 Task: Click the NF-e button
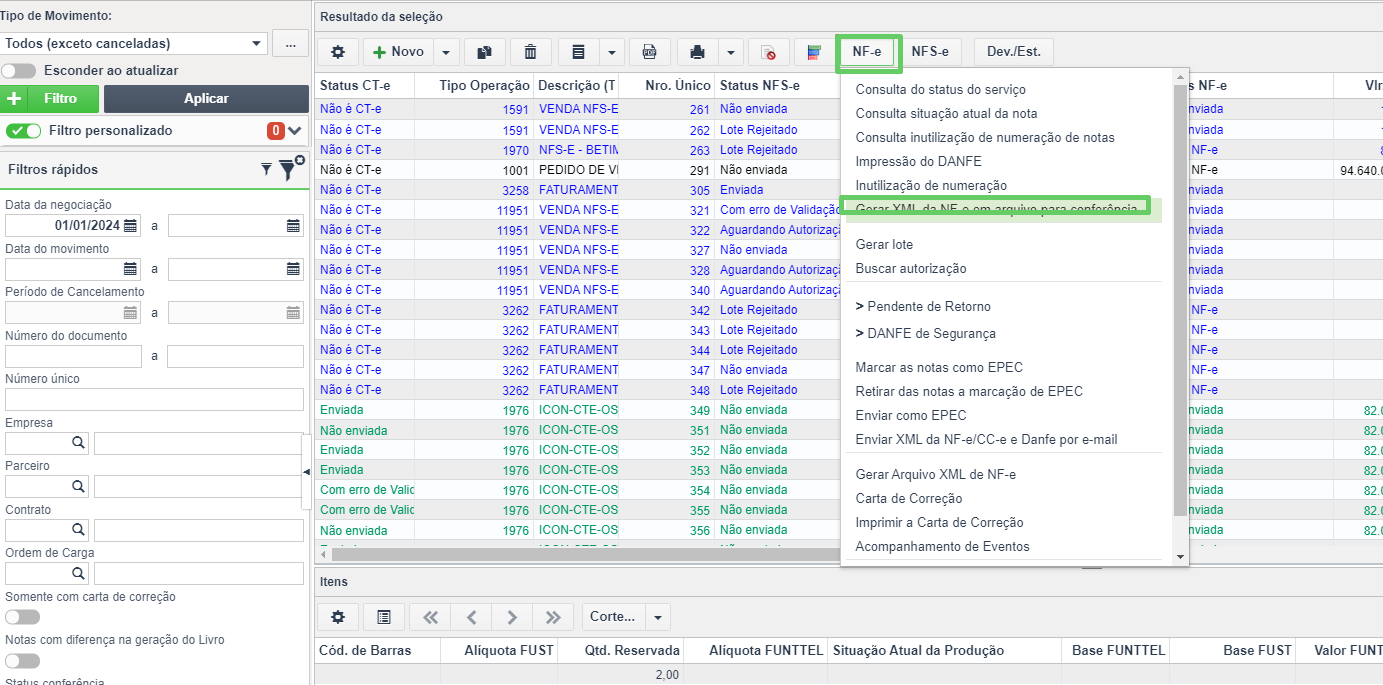[867, 52]
